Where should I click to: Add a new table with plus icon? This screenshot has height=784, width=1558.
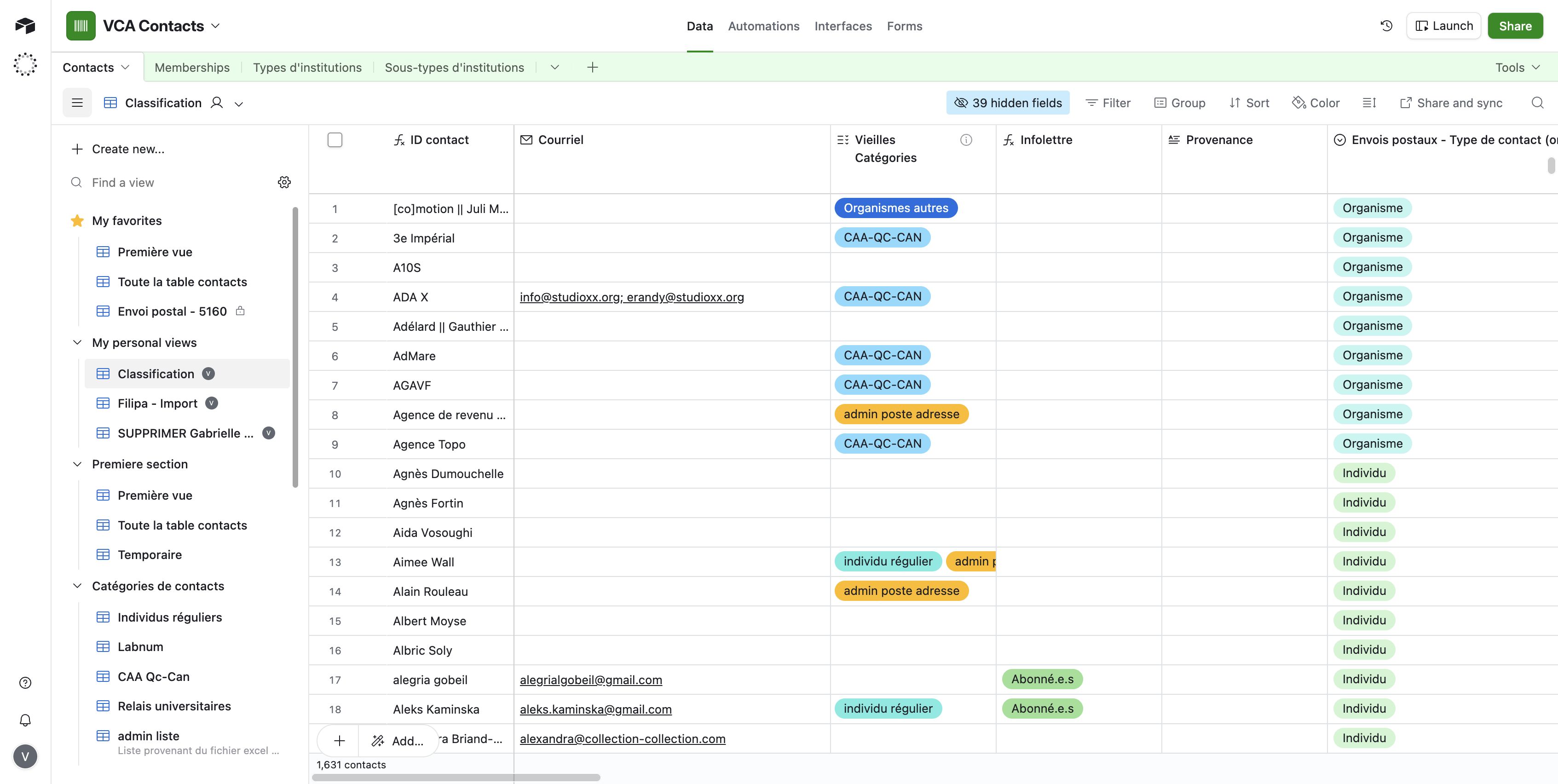[x=592, y=67]
